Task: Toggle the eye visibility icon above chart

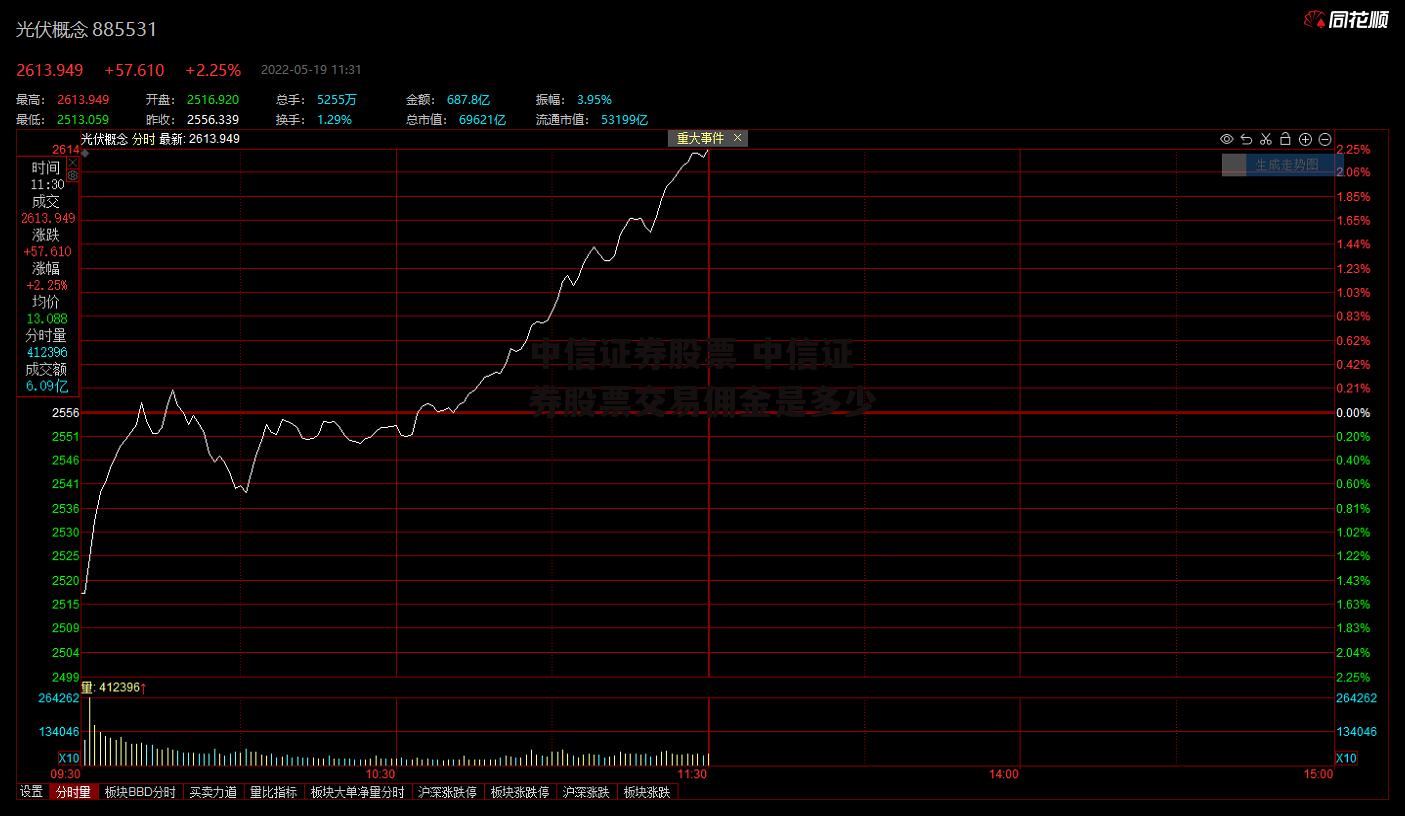Action: tap(1226, 139)
